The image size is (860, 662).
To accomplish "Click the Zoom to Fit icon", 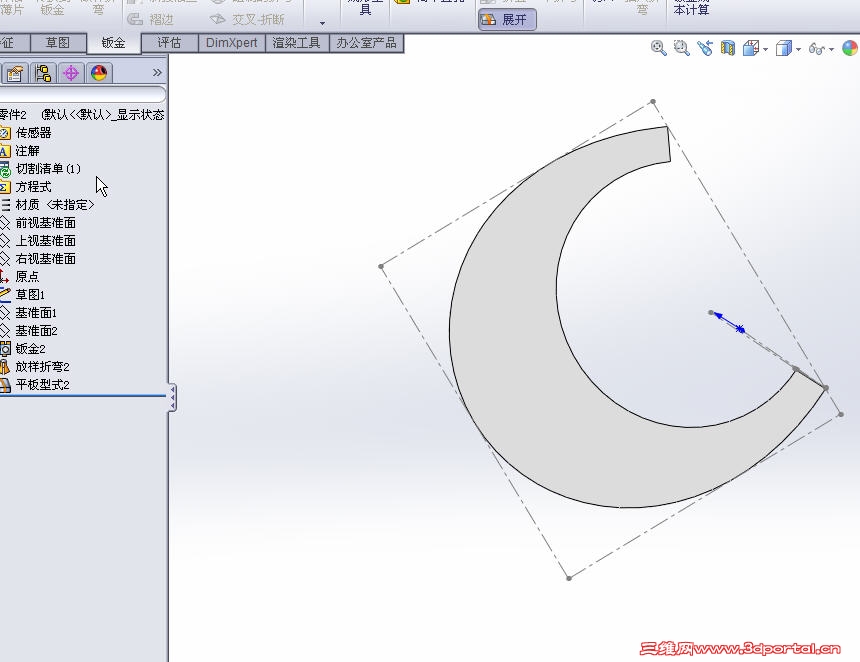I will click(658, 48).
